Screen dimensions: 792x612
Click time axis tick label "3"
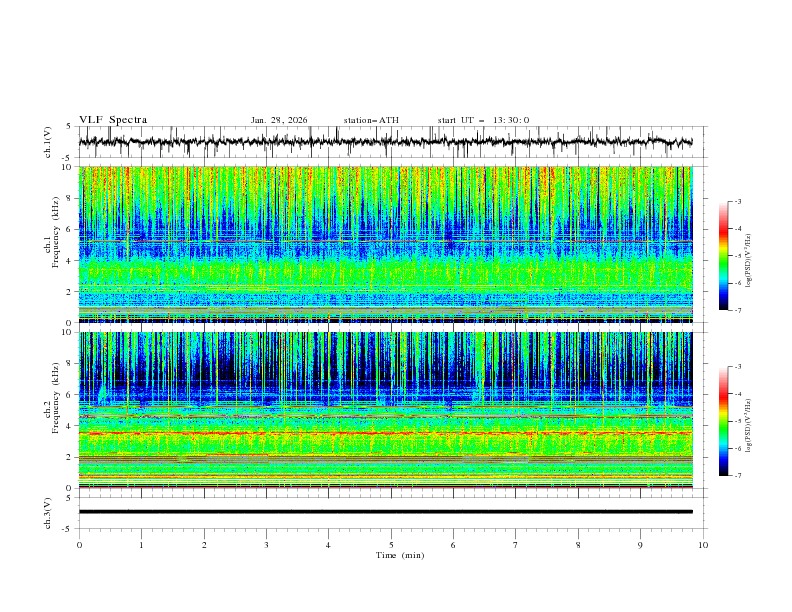pyautogui.click(x=266, y=545)
